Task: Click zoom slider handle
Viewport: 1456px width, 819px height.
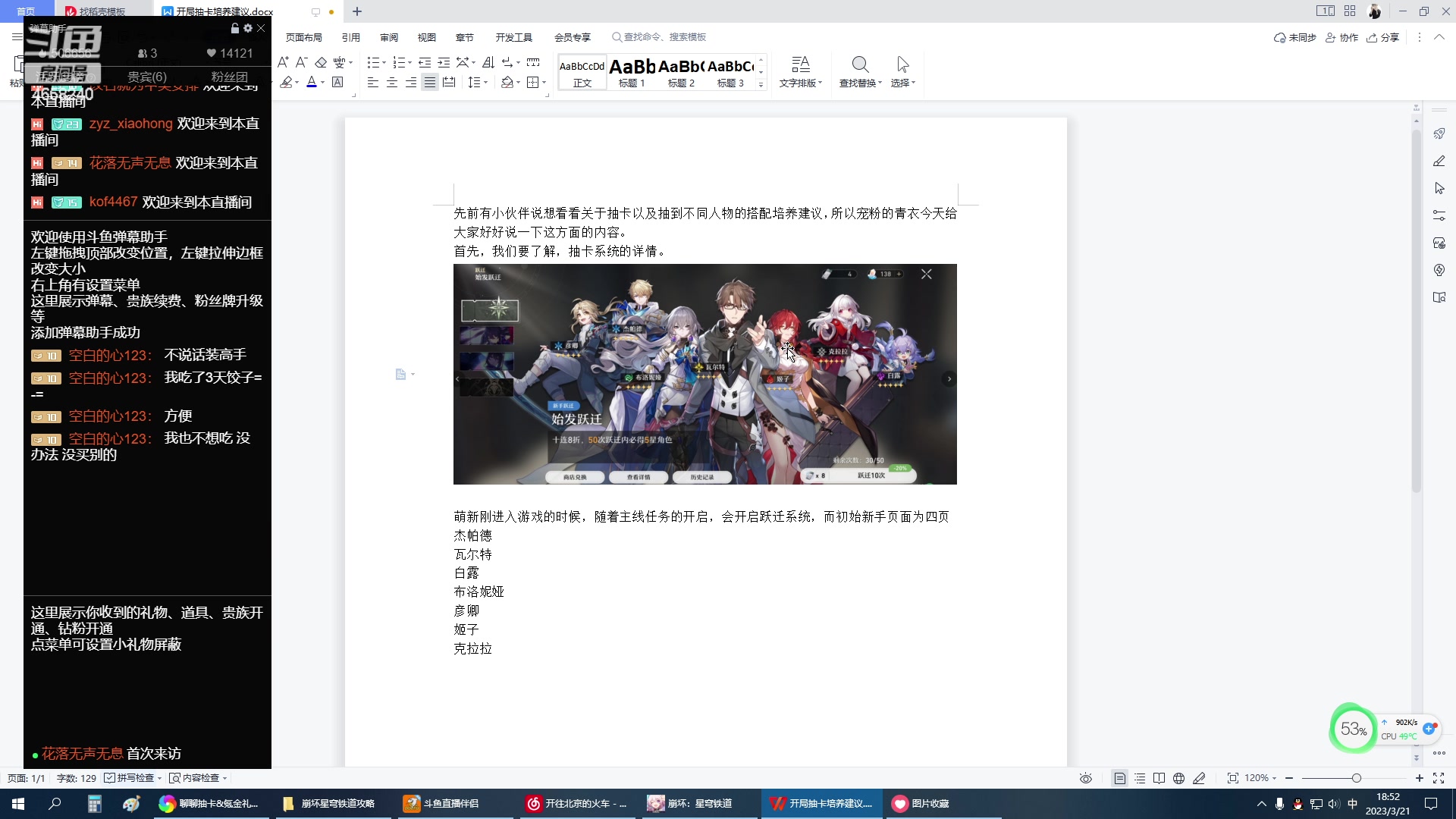Action: tap(1356, 778)
